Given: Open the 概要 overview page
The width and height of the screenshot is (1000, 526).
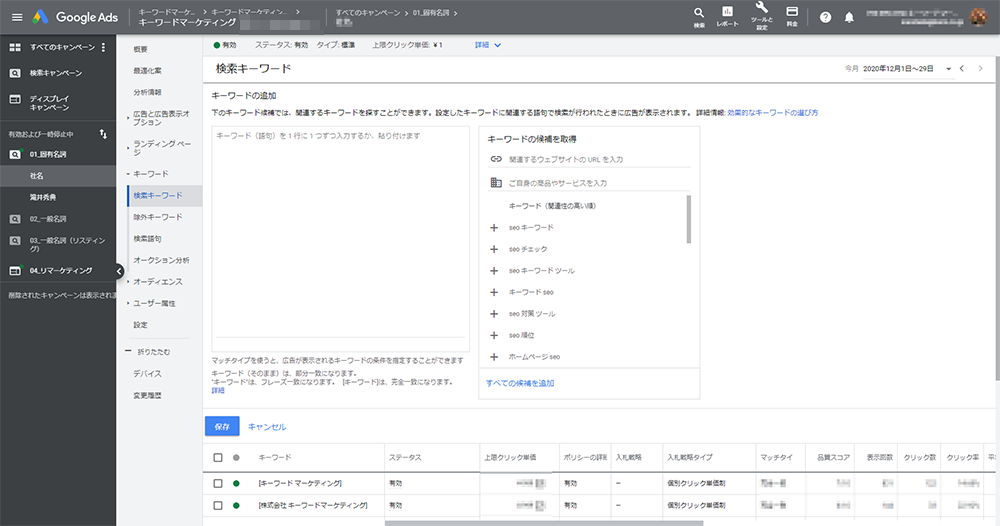Looking at the screenshot, I should (x=140, y=49).
